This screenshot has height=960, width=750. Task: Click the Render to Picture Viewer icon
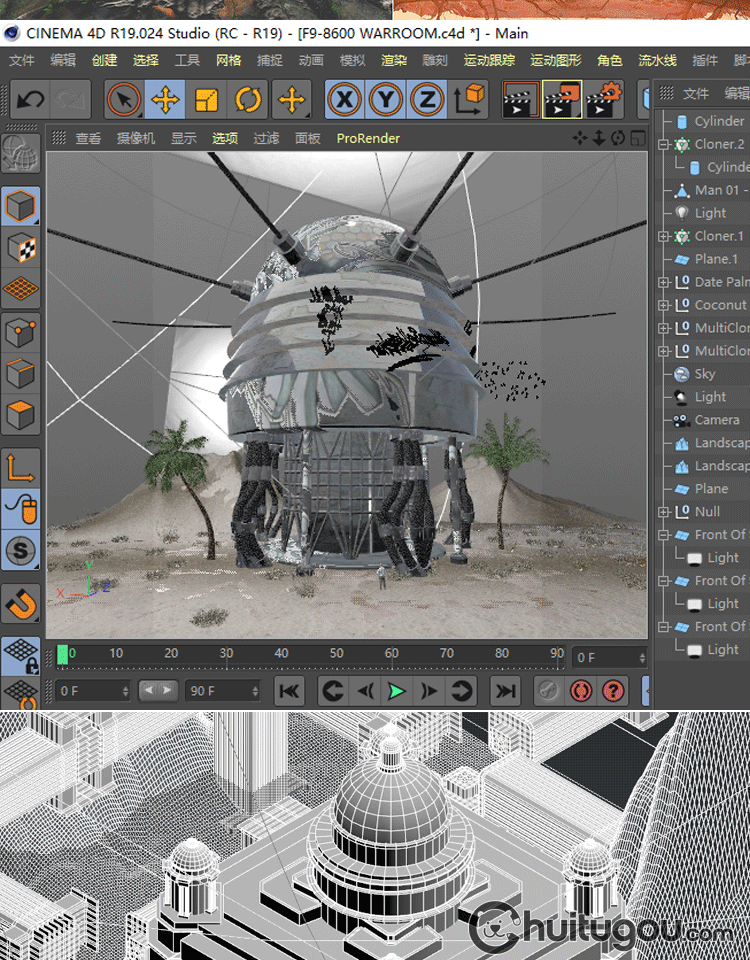[x=562, y=100]
